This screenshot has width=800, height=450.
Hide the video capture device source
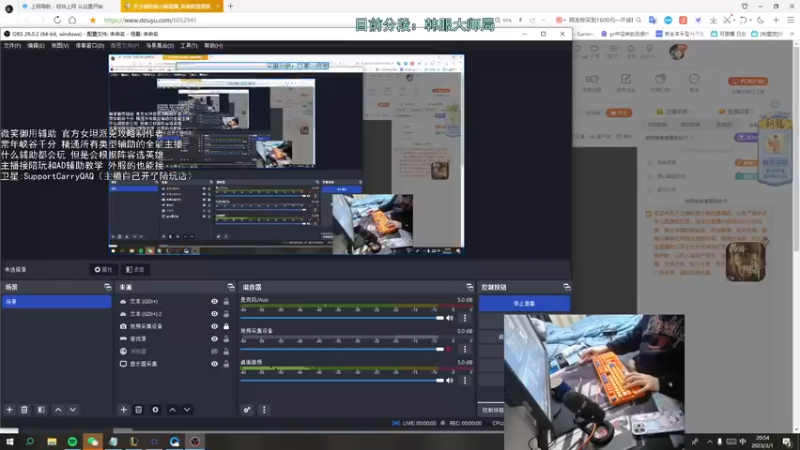(214, 326)
